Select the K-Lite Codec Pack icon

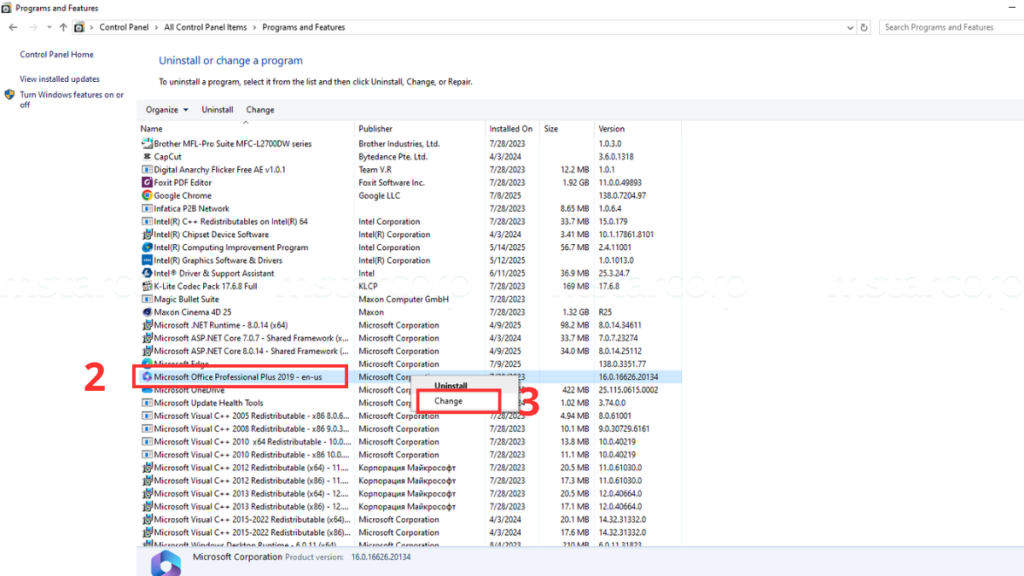[x=147, y=286]
